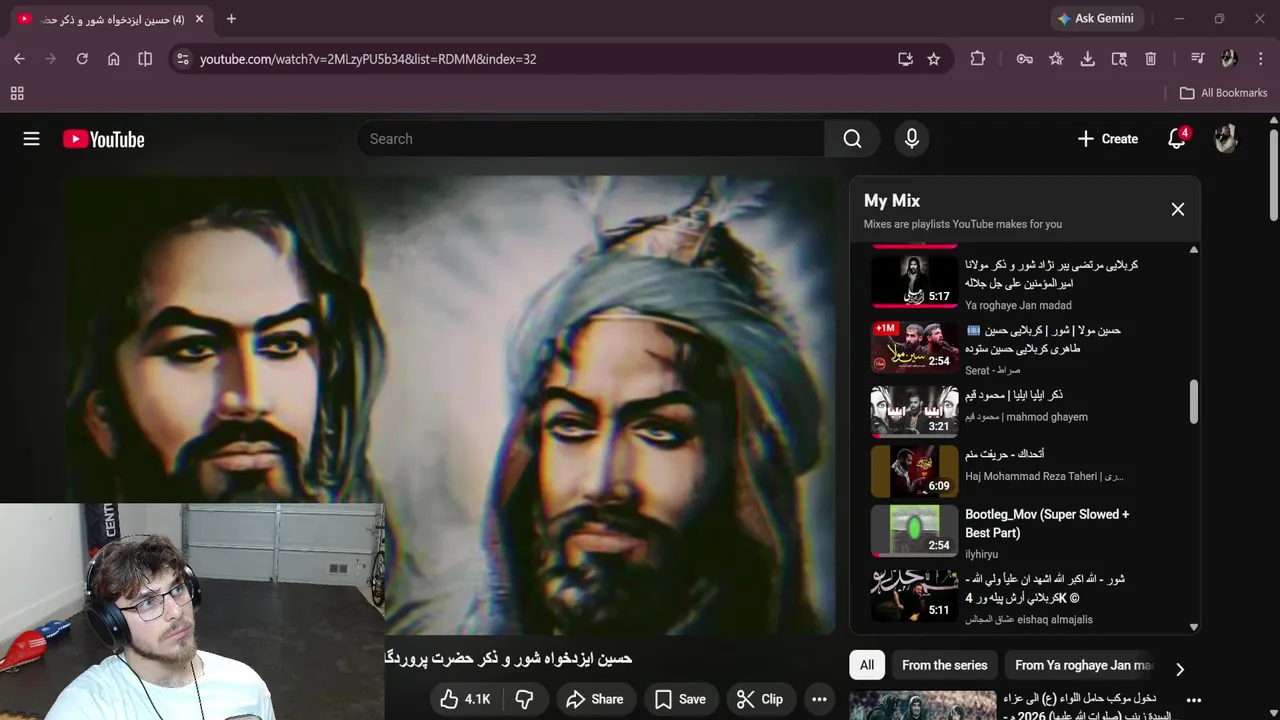Open more actions ellipsis under video

819,699
